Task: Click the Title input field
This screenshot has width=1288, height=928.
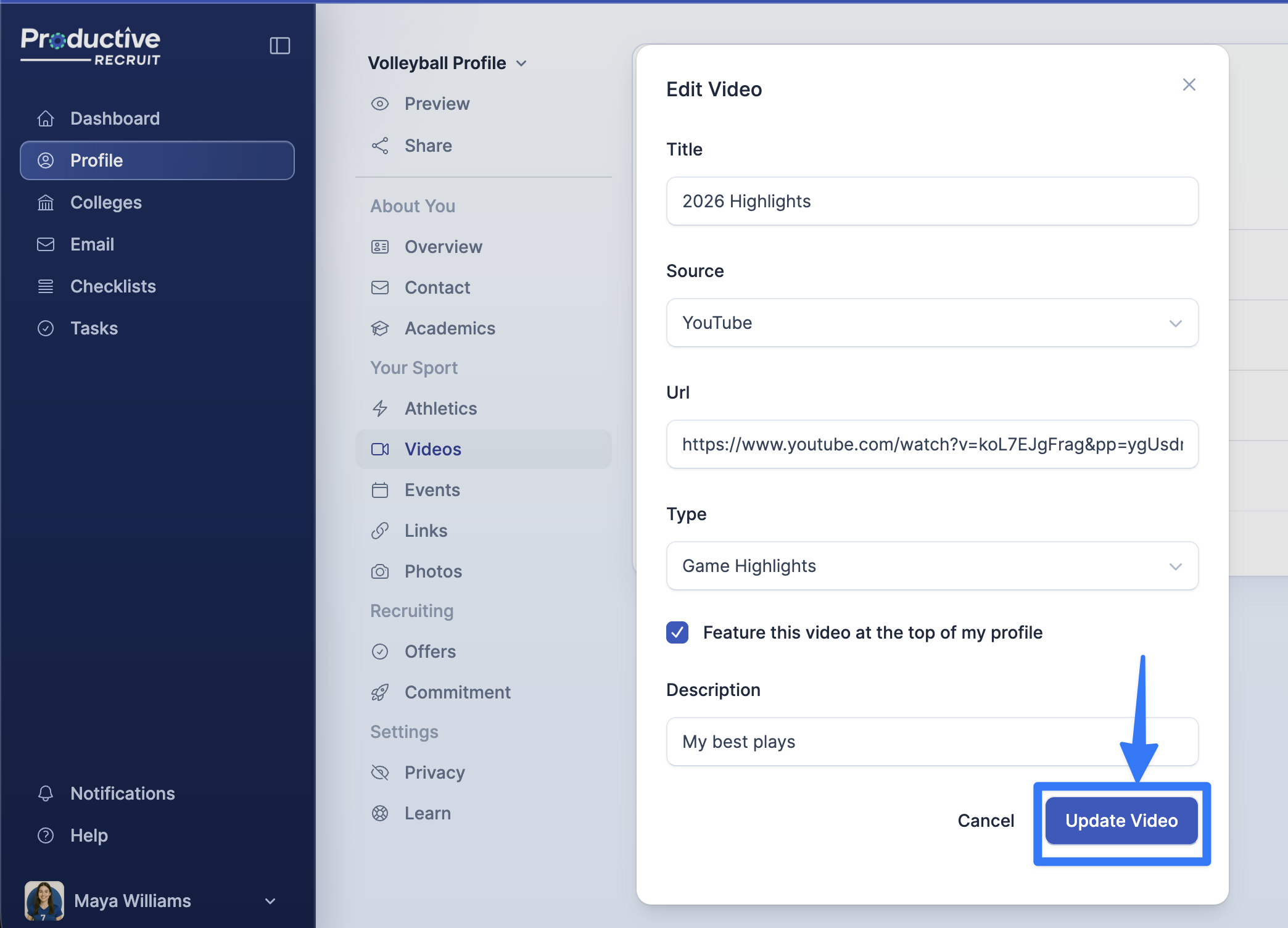Action: point(931,201)
